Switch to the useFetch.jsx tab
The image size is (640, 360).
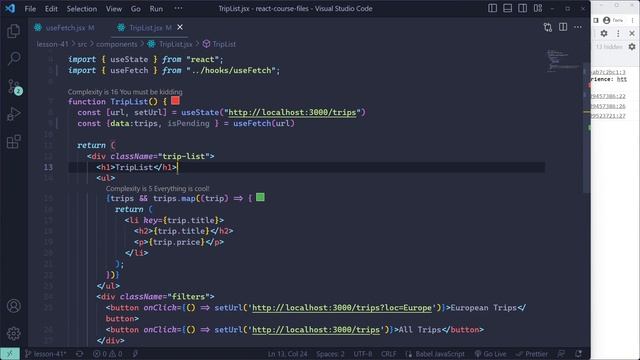(x=64, y=28)
